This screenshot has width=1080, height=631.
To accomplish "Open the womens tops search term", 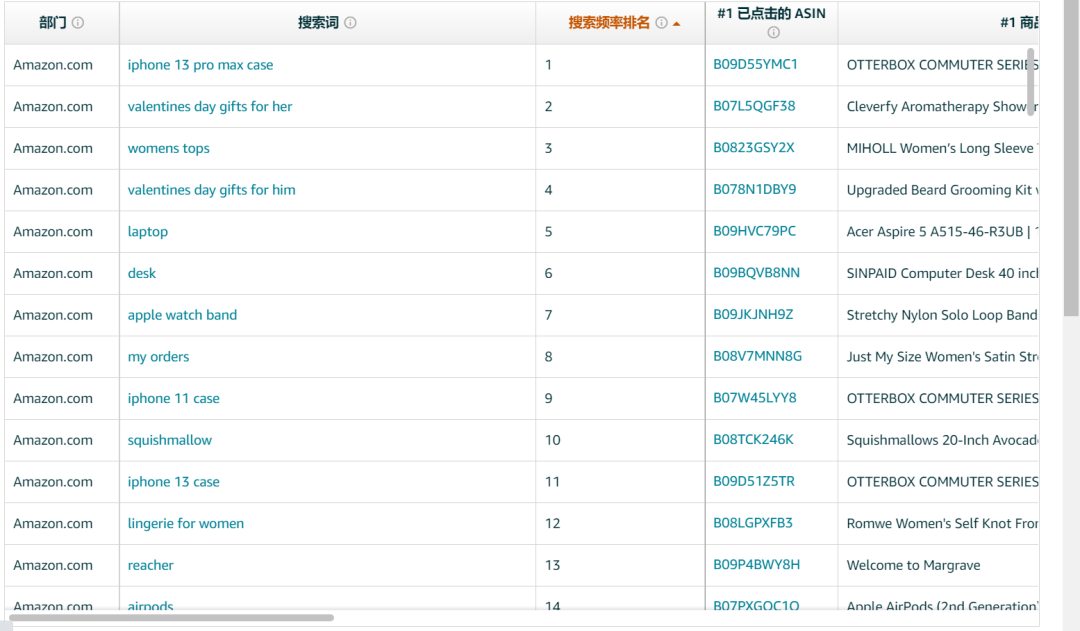I will coord(169,148).
